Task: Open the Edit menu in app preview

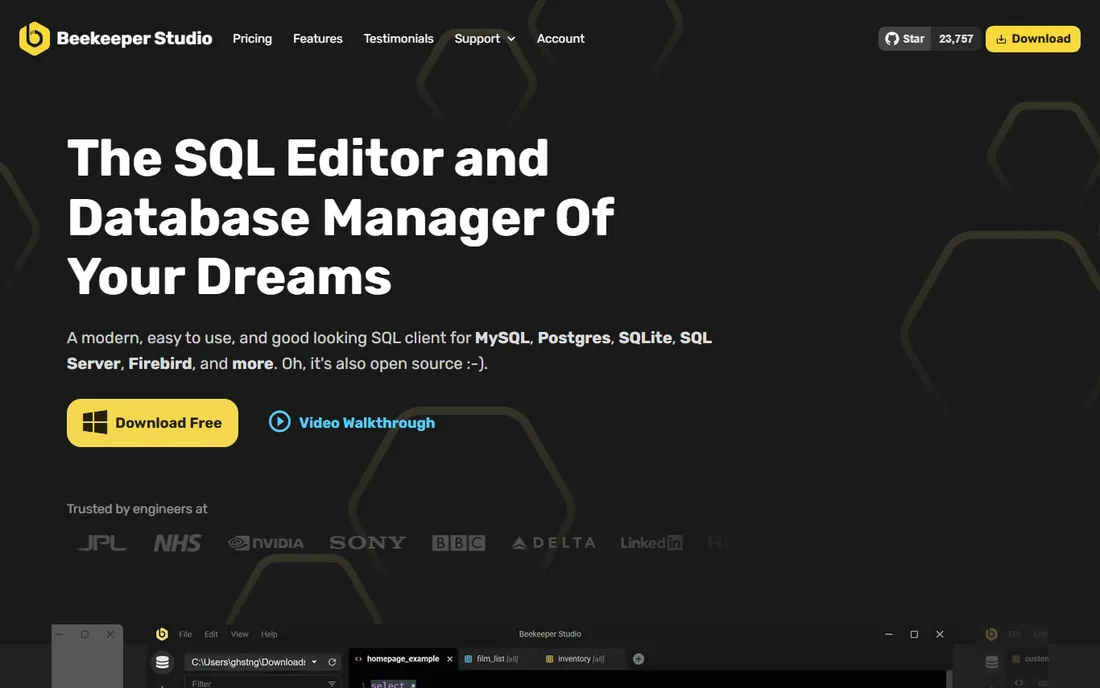Action: 211,634
